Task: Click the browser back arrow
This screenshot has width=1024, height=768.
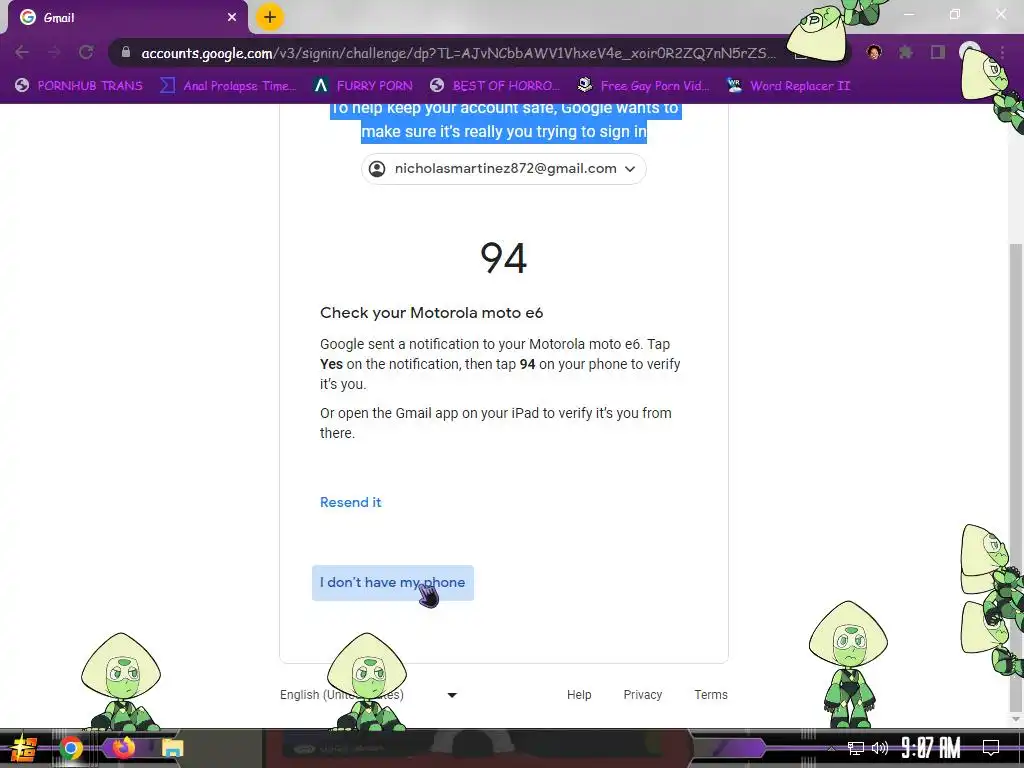Action: [x=22, y=52]
